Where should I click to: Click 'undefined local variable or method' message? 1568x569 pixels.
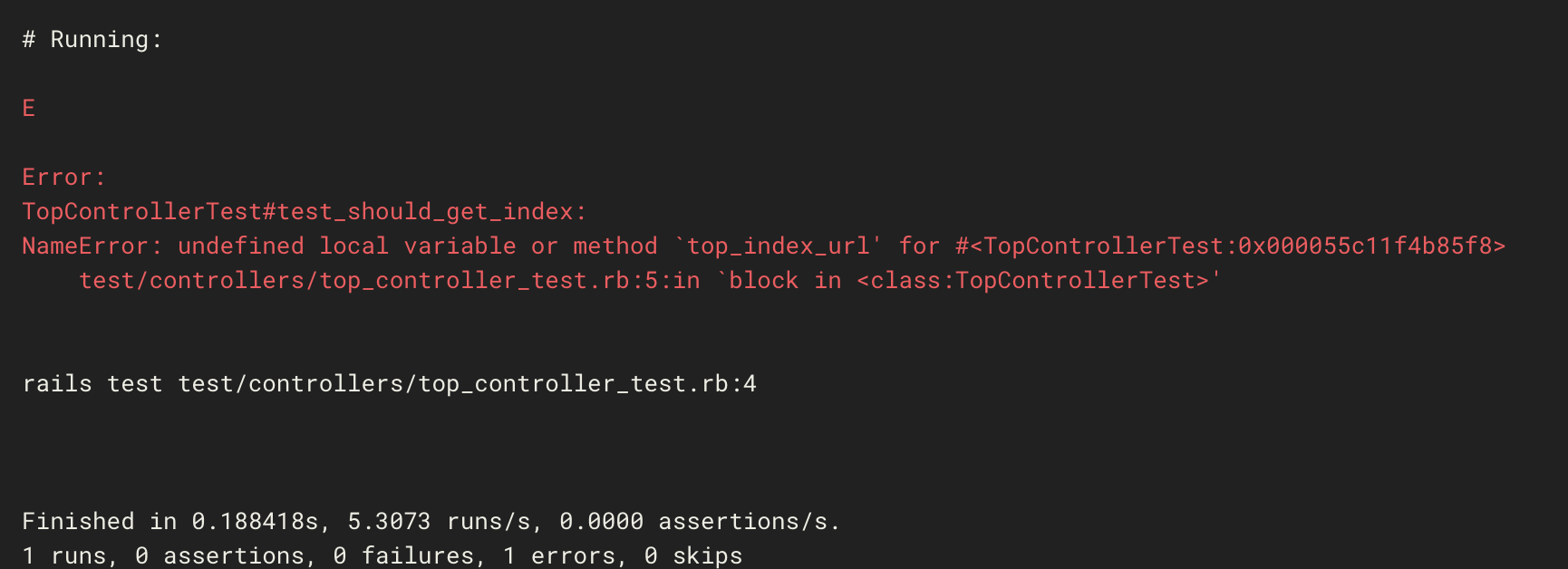click(x=417, y=246)
